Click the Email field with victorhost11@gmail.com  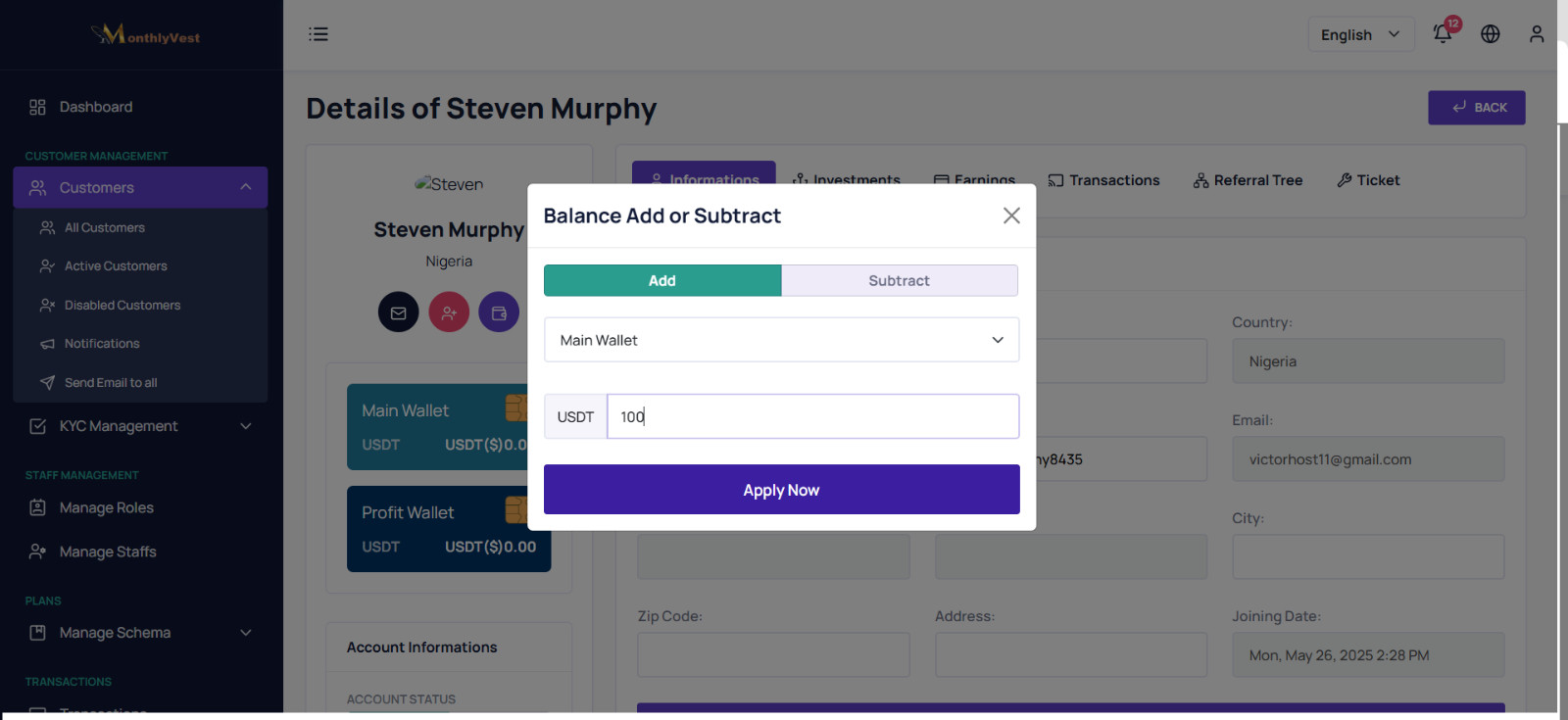[x=1368, y=459]
